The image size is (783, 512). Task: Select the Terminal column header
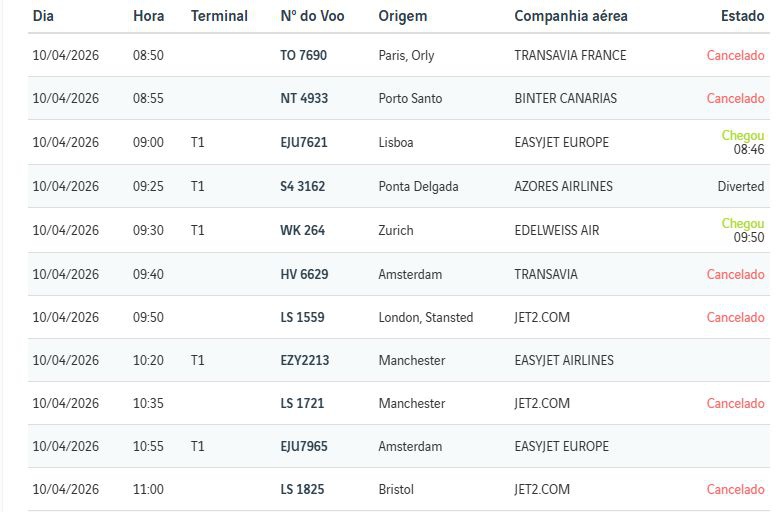pos(219,16)
